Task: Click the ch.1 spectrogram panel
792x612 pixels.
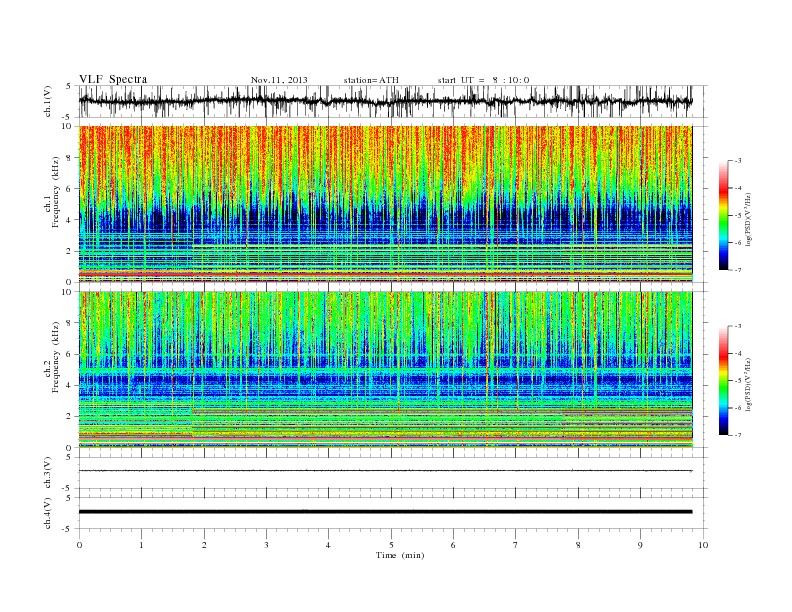Action: [x=385, y=204]
